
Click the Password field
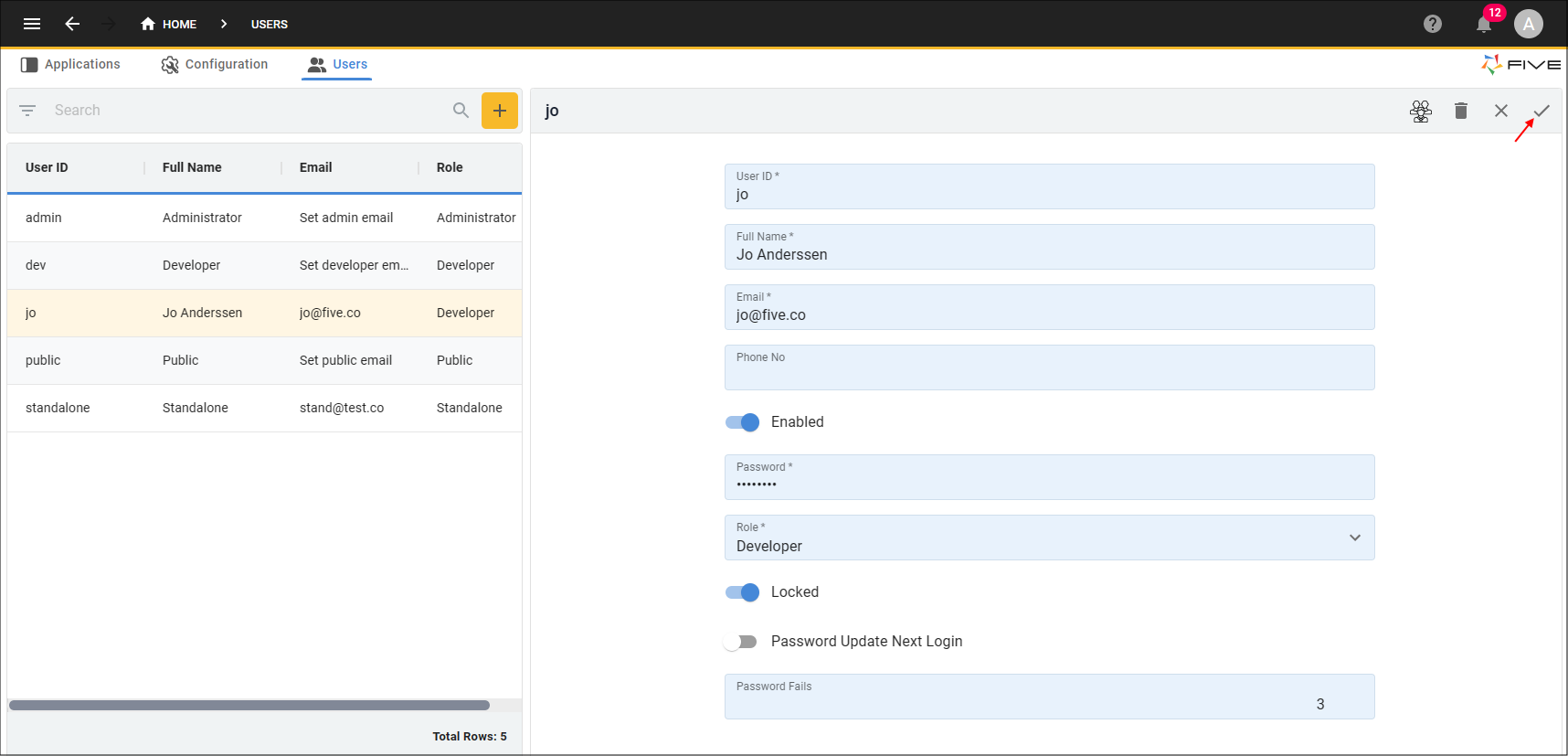pos(1049,477)
